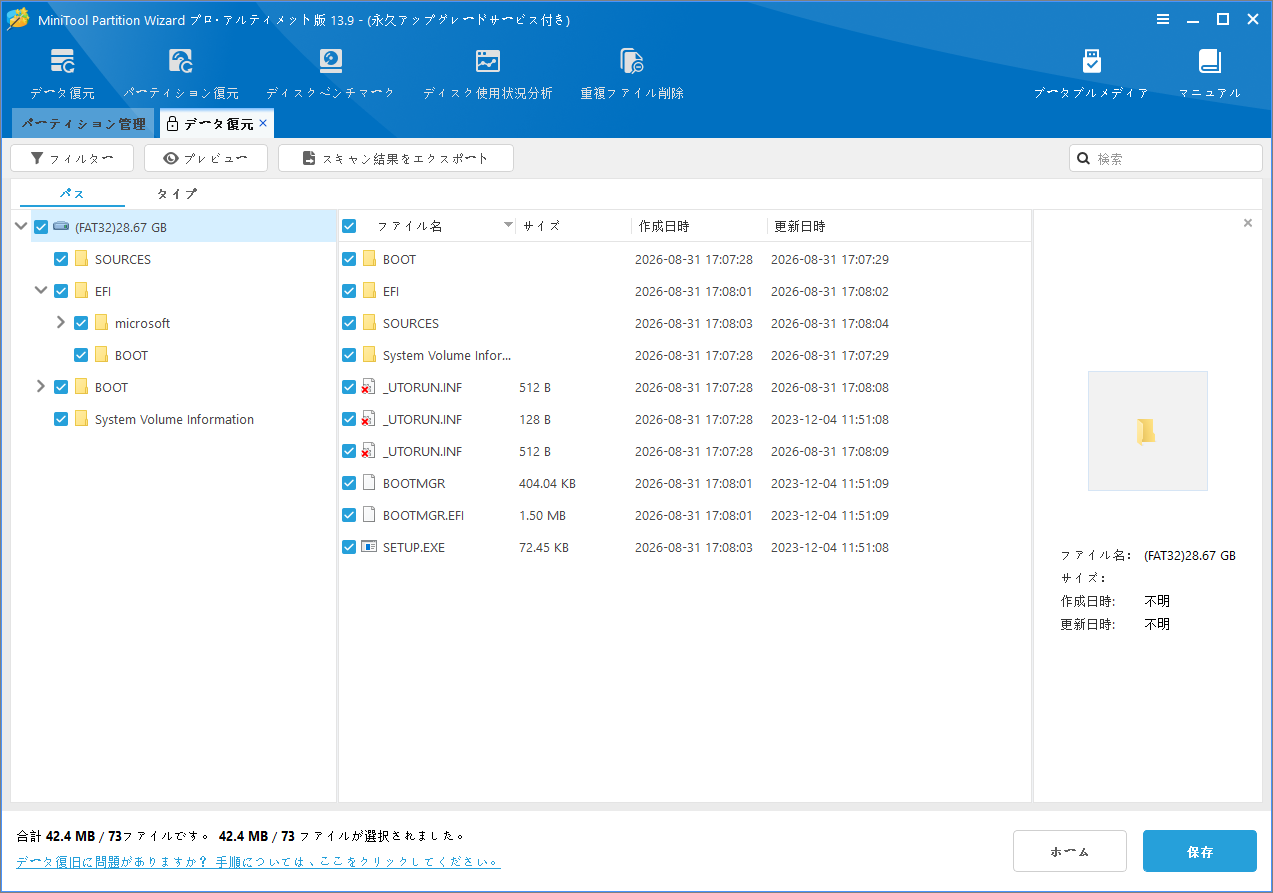Click the search magnifier icon

[1083, 159]
